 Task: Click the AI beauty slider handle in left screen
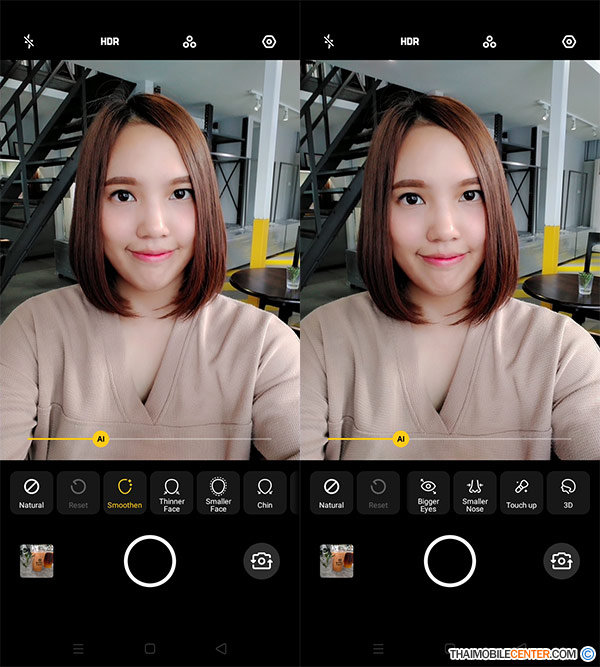[x=100, y=438]
